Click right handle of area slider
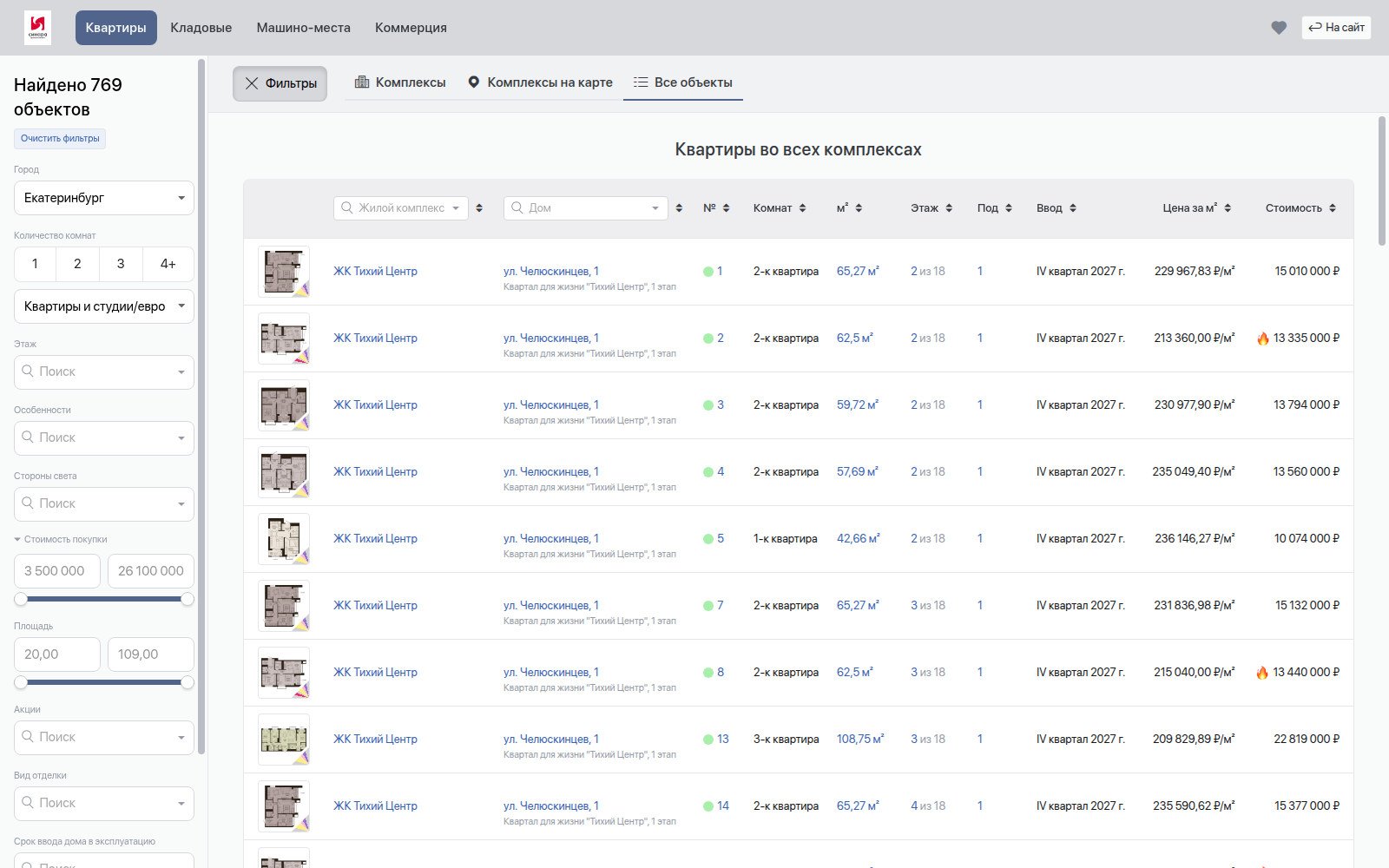 click(187, 682)
